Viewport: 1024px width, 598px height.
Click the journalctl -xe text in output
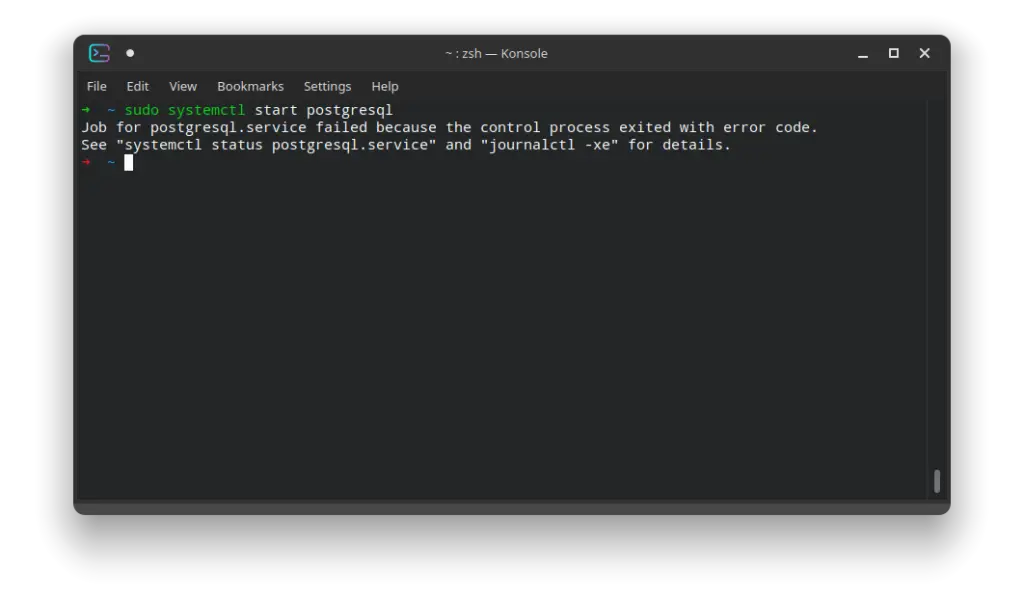click(548, 144)
